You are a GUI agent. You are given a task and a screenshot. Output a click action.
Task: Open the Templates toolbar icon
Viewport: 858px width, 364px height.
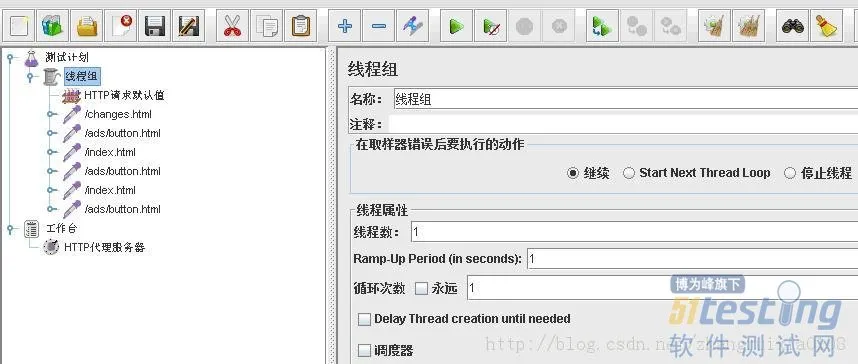point(53,26)
